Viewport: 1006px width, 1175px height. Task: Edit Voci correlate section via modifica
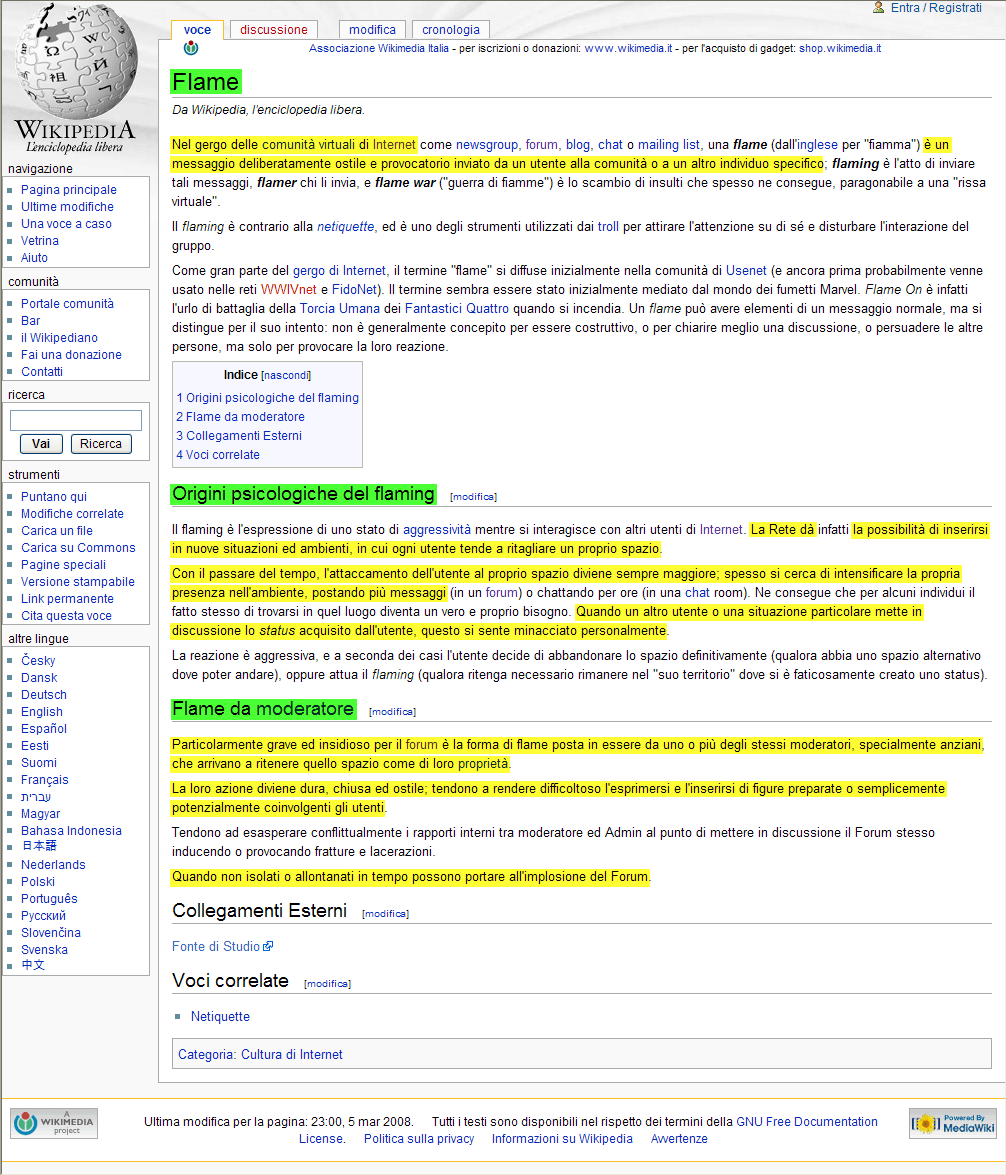[328, 984]
